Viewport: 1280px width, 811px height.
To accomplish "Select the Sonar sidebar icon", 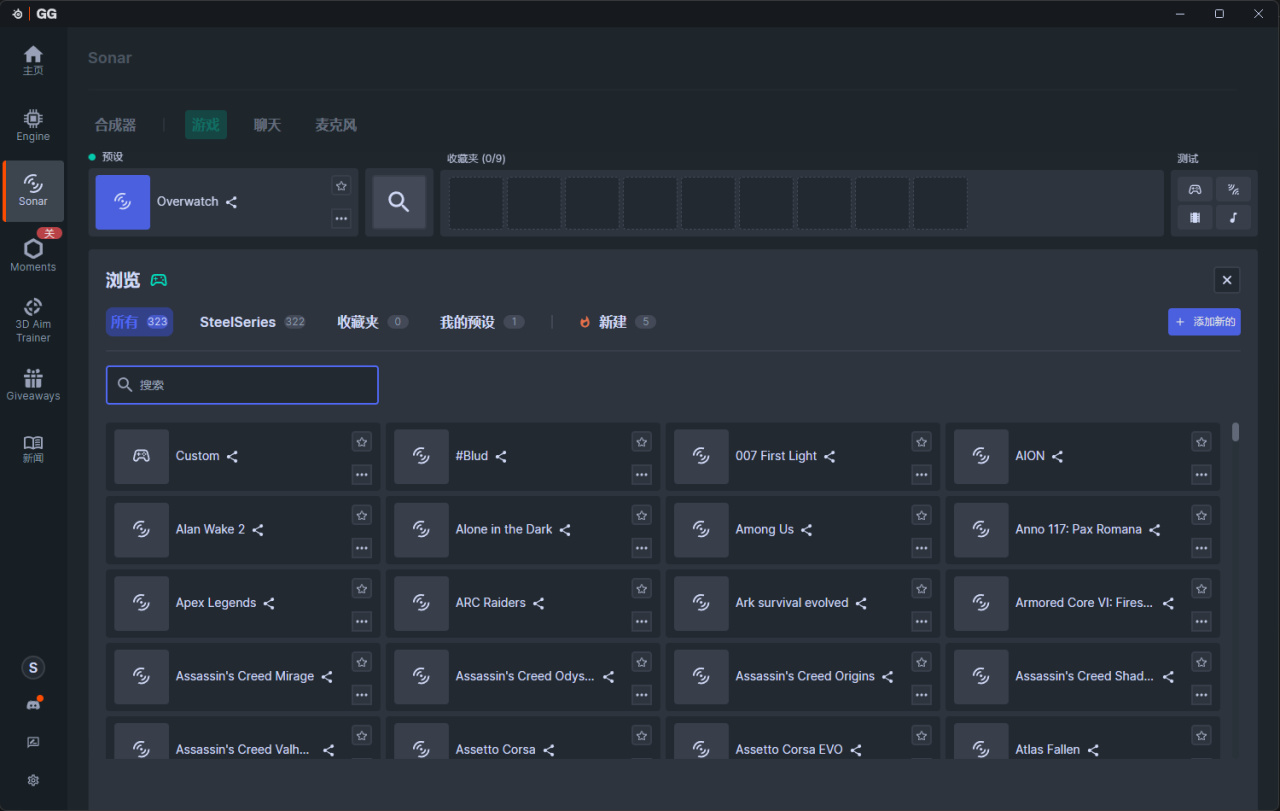I will pyautogui.click(x=33, y=191).
